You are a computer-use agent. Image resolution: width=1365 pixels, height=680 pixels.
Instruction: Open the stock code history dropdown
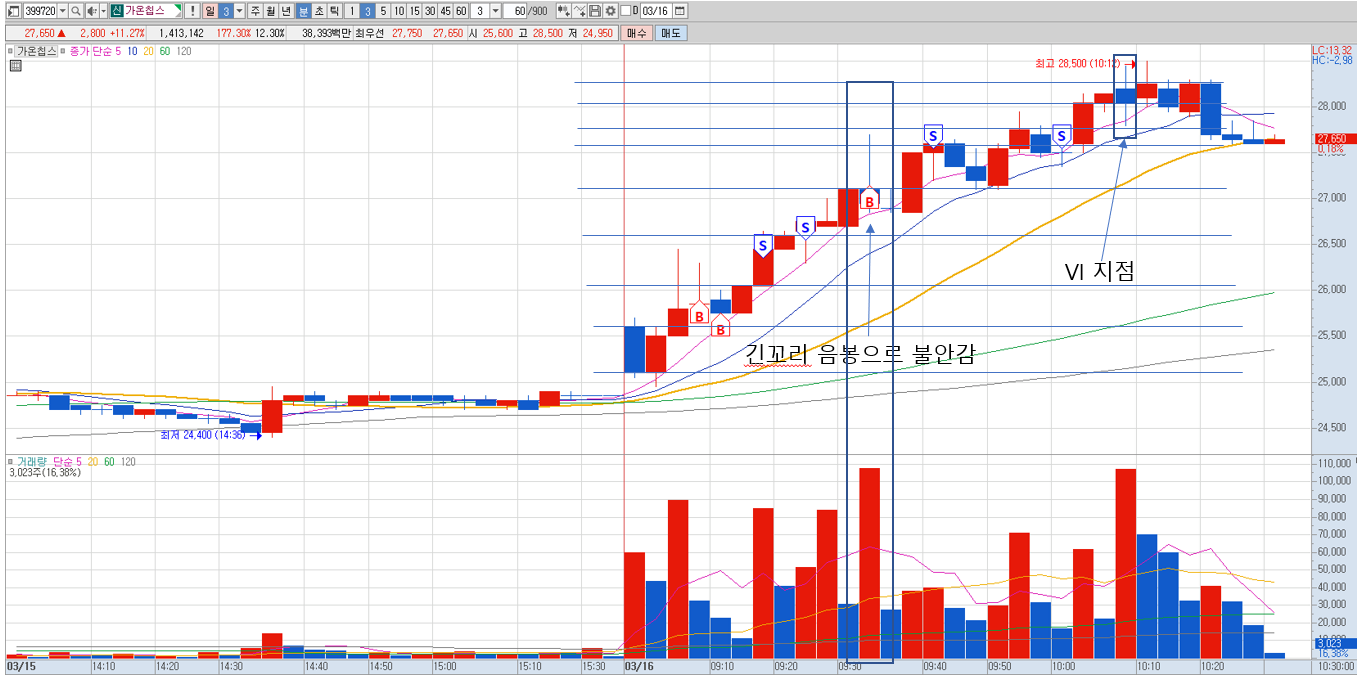62,11
